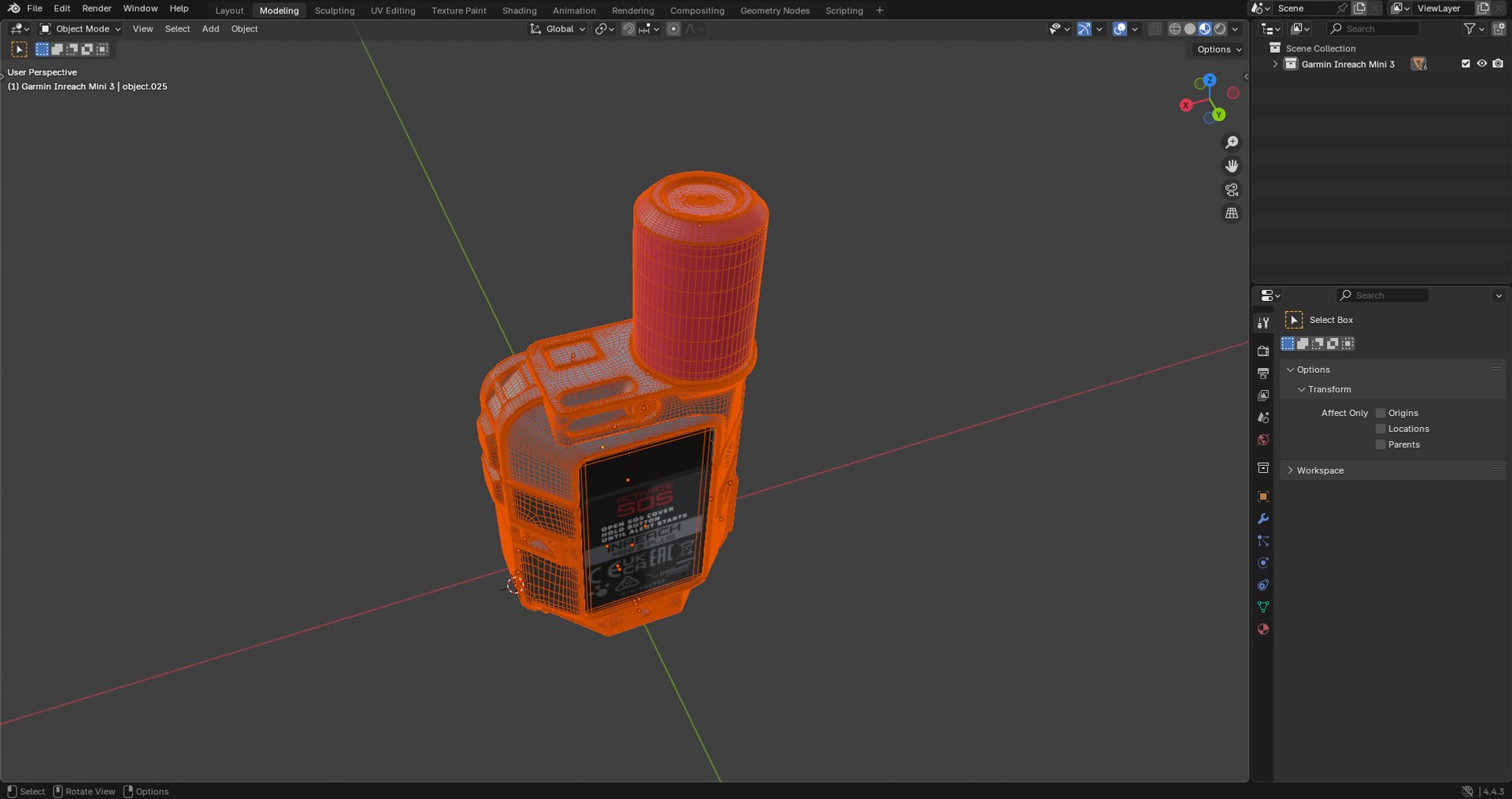Click the new view layer icon
The height and width of the screenshot is (799, 1512).
(1483, 9)
